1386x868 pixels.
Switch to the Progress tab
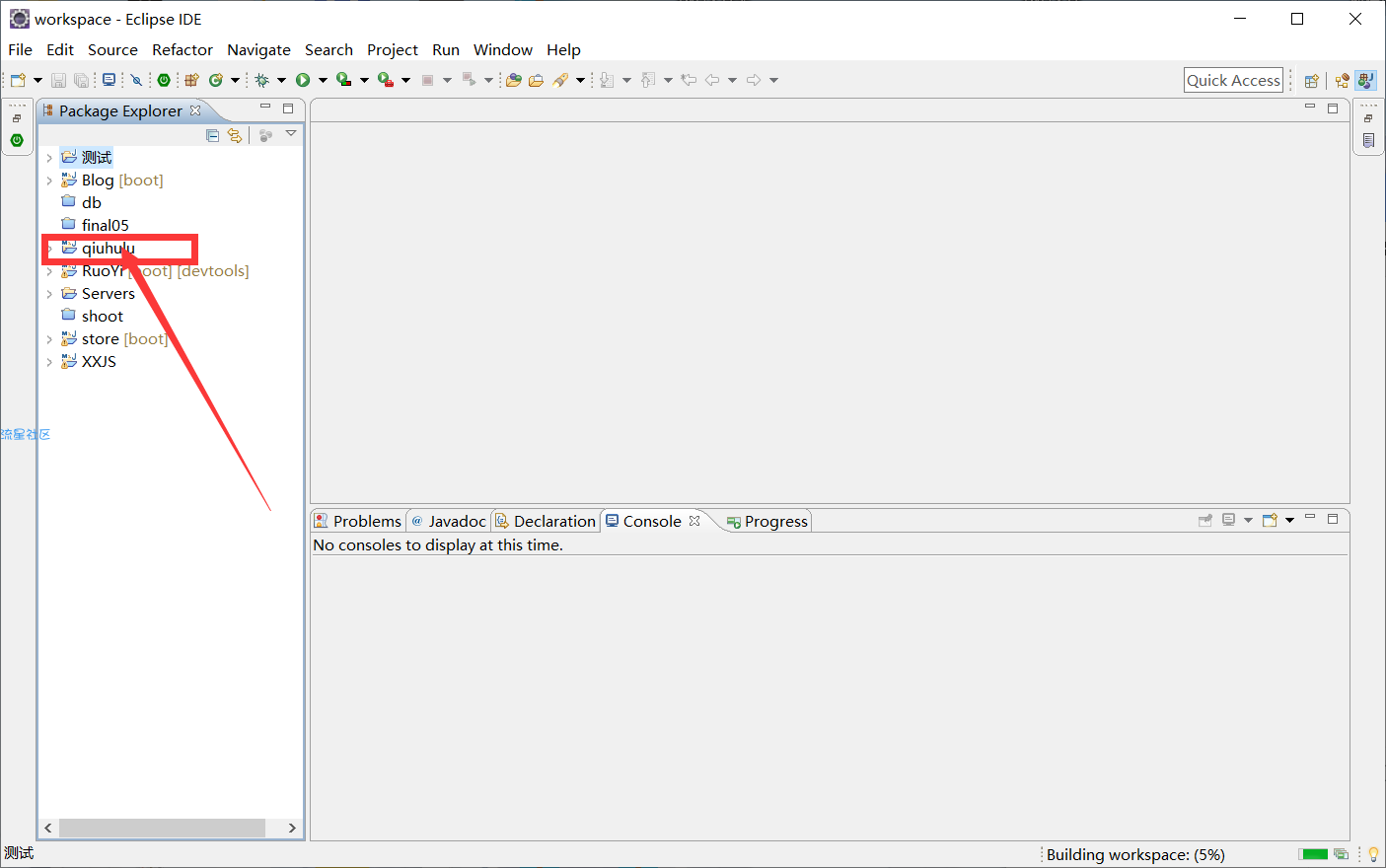766,521
